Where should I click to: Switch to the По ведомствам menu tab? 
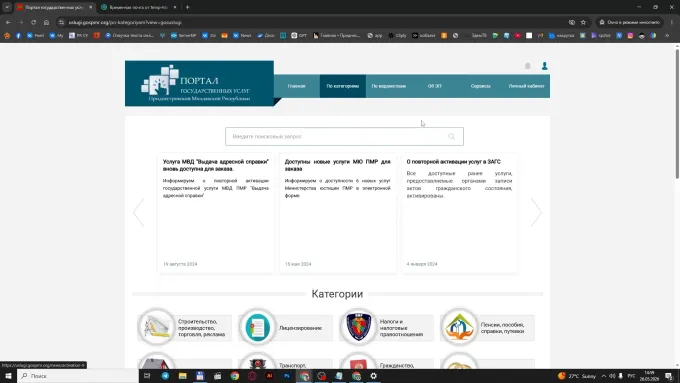tap(389, 86)
